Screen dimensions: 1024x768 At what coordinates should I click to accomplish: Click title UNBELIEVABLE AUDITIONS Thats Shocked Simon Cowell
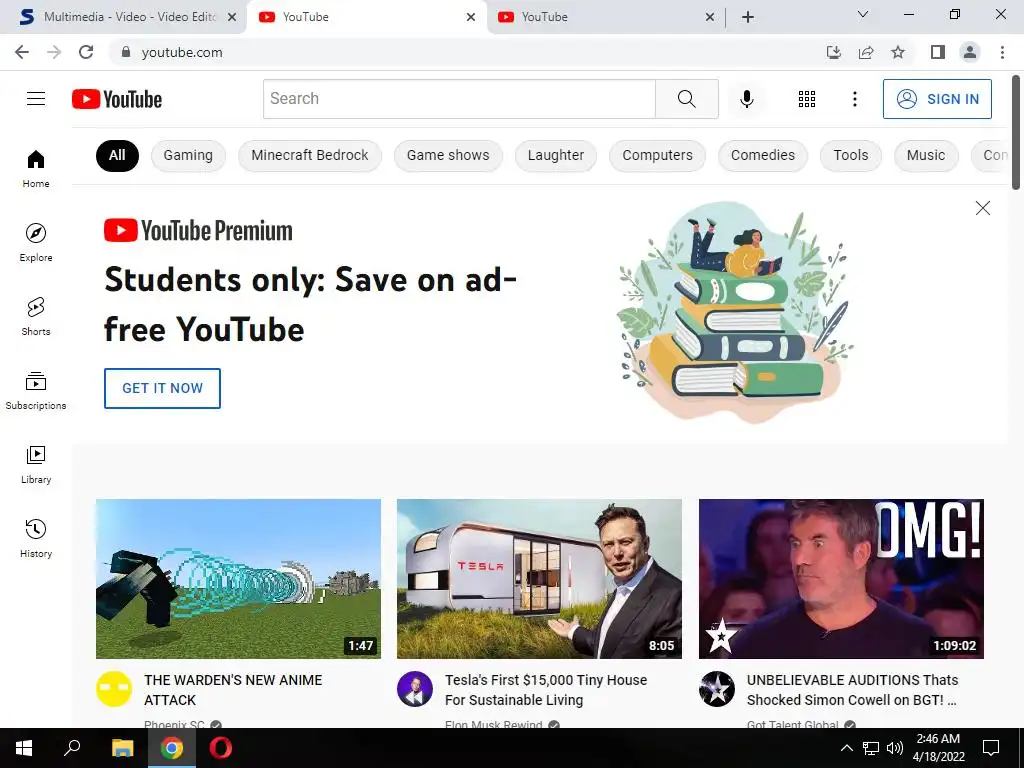tap(852, 690)
